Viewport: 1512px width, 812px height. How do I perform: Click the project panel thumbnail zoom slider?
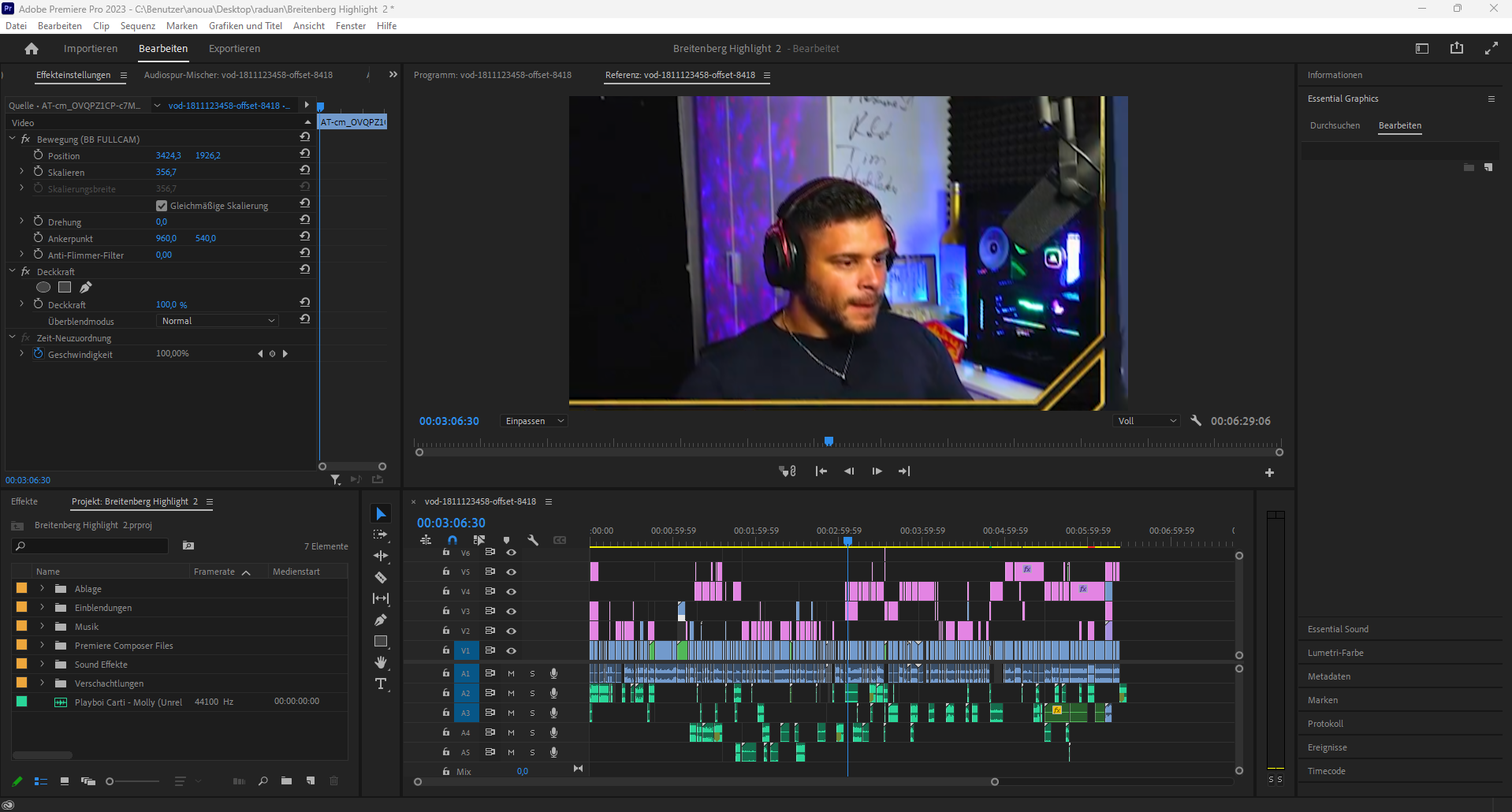(110, 781)
